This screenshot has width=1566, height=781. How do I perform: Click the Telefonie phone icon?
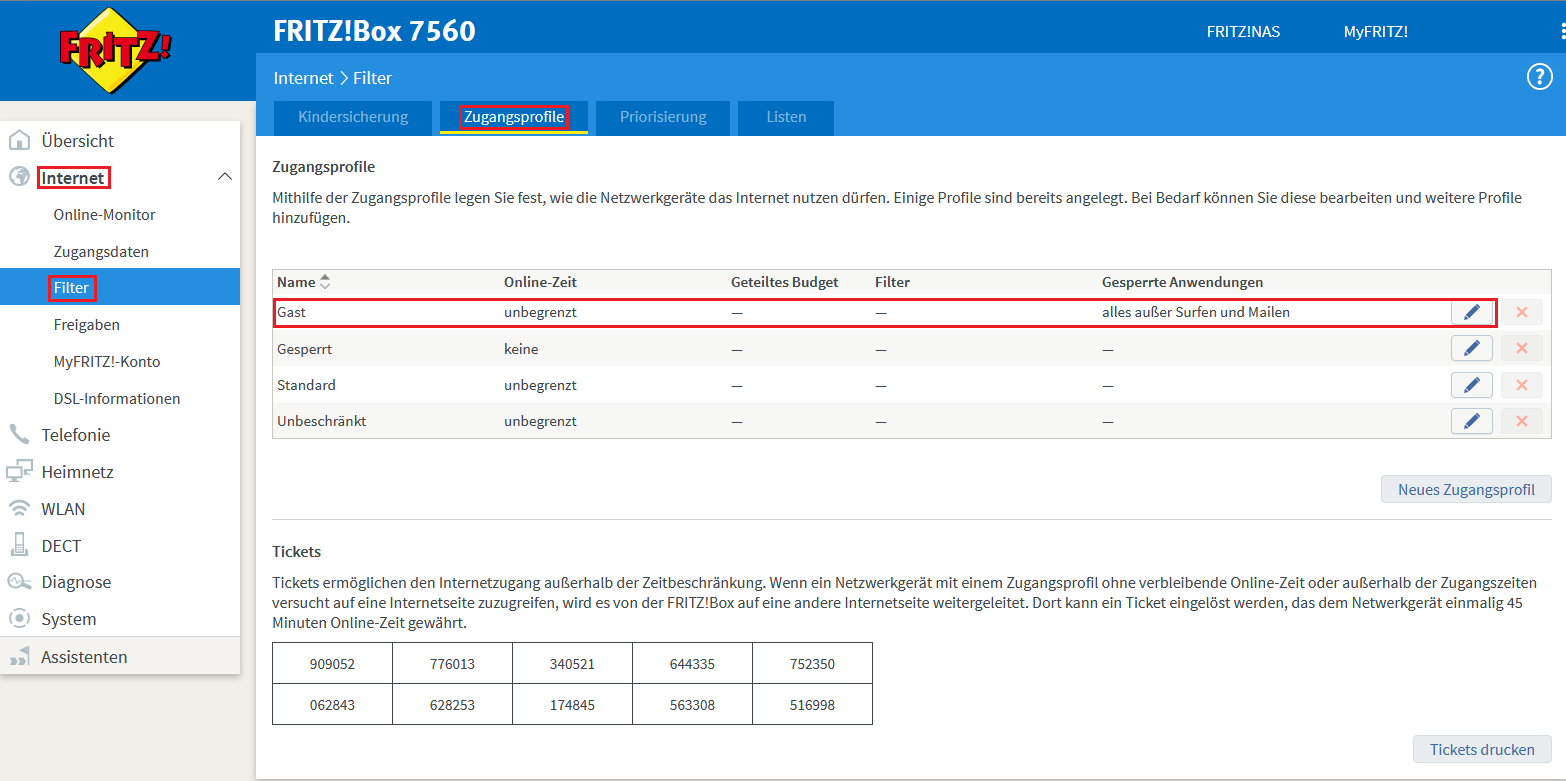coord(19,434)
